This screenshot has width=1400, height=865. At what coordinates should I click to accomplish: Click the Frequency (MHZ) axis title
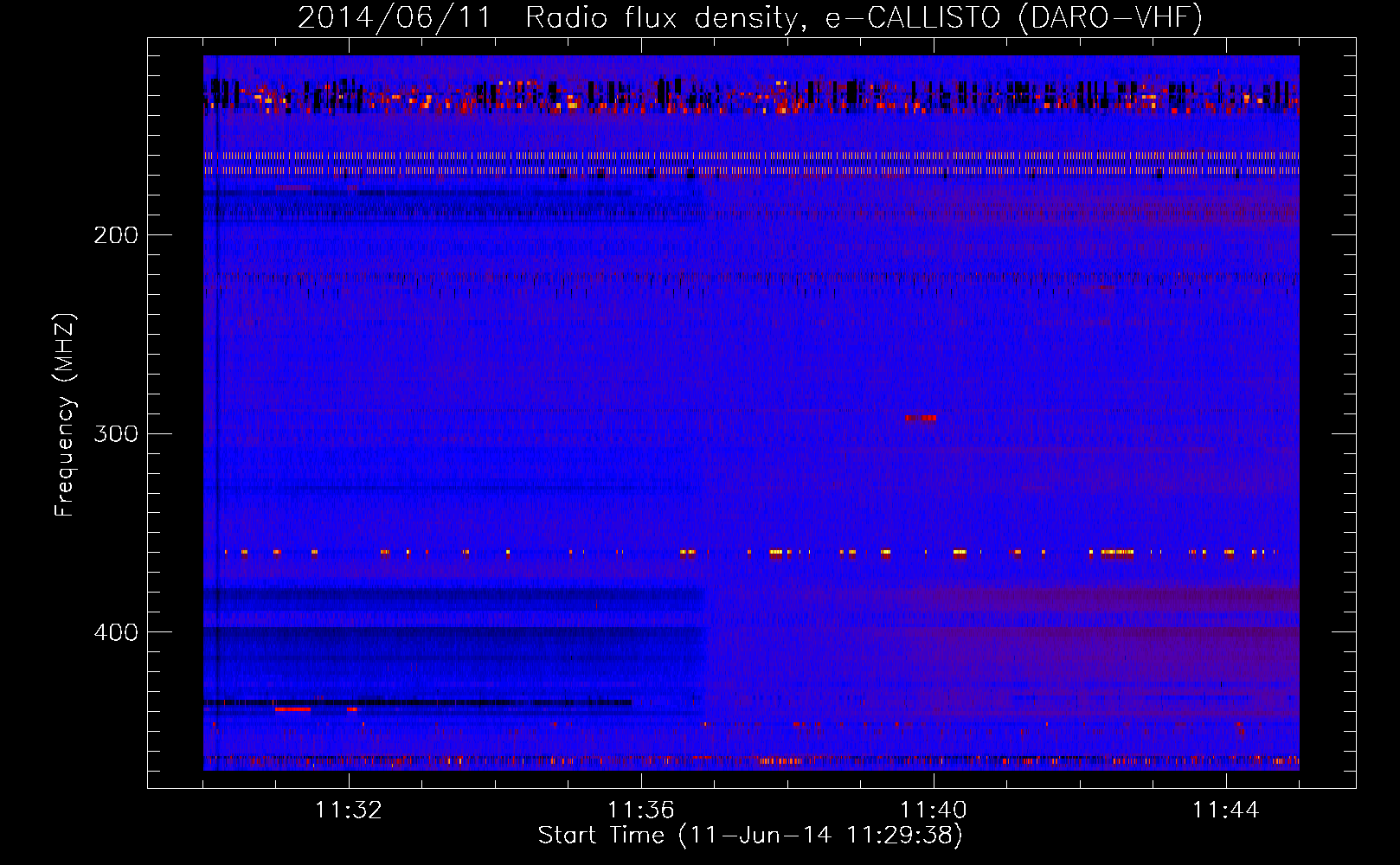[x=65, y=414]
